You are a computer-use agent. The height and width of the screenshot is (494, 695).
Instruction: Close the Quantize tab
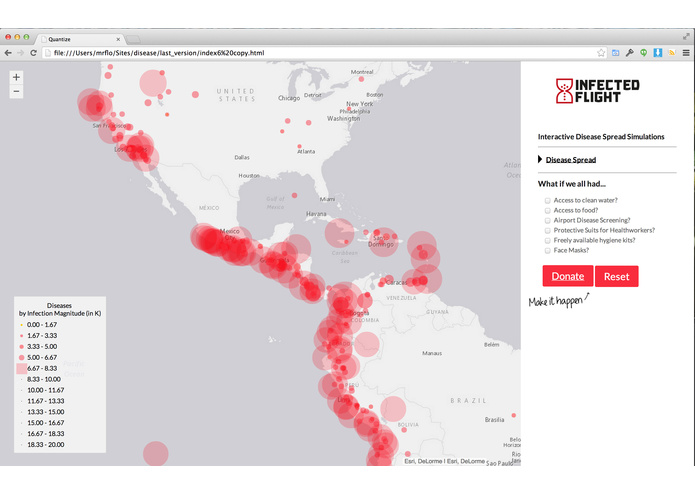118,39
